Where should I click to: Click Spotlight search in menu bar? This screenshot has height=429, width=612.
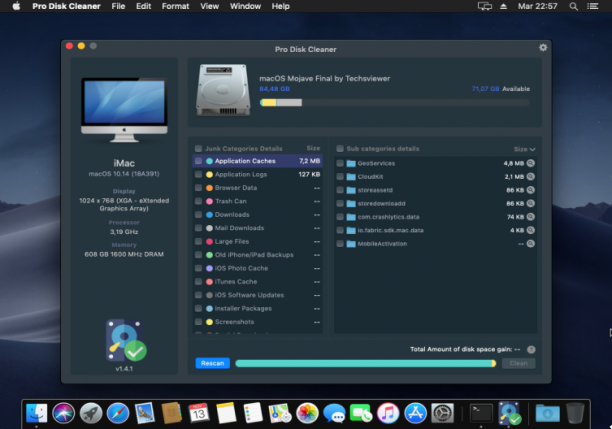pyautogui.click(x=573, y=6)
